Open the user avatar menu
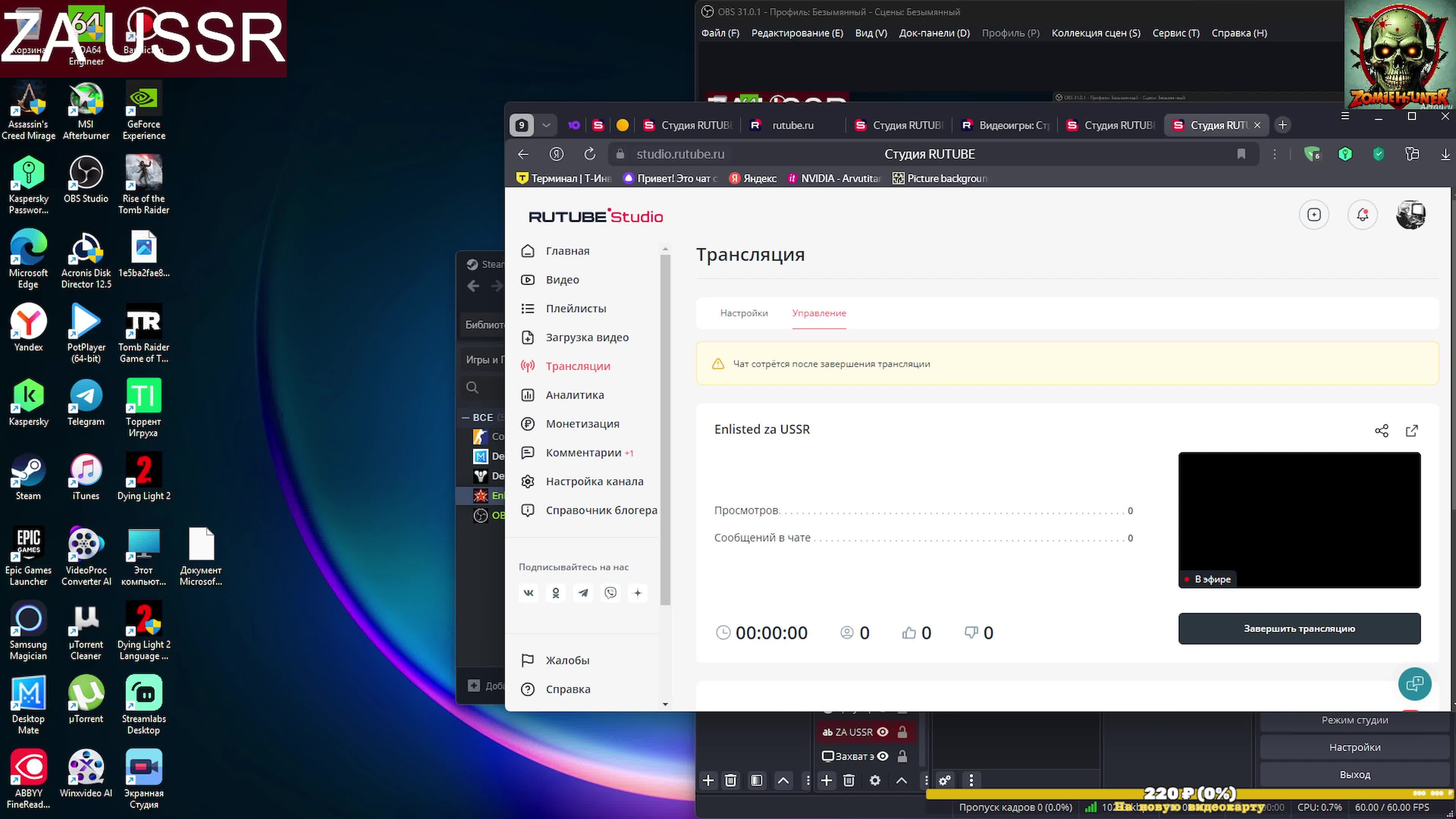This screenshot has width=1456, height=819. tap(1411, 215)
